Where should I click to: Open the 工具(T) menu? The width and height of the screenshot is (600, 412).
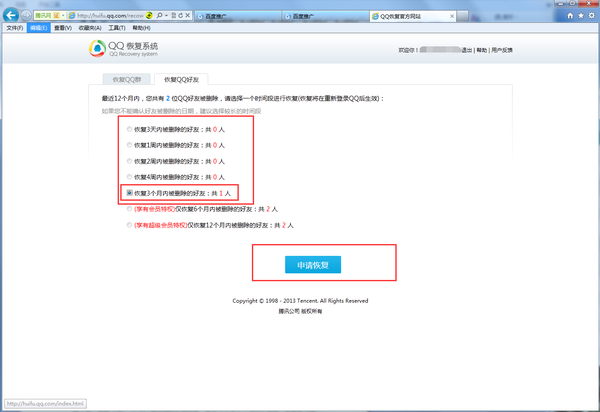[x=117, y=28]
